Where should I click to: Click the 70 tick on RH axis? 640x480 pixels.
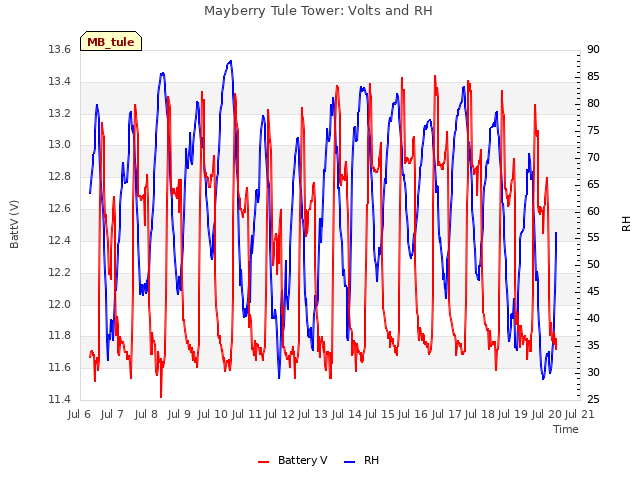593,158
